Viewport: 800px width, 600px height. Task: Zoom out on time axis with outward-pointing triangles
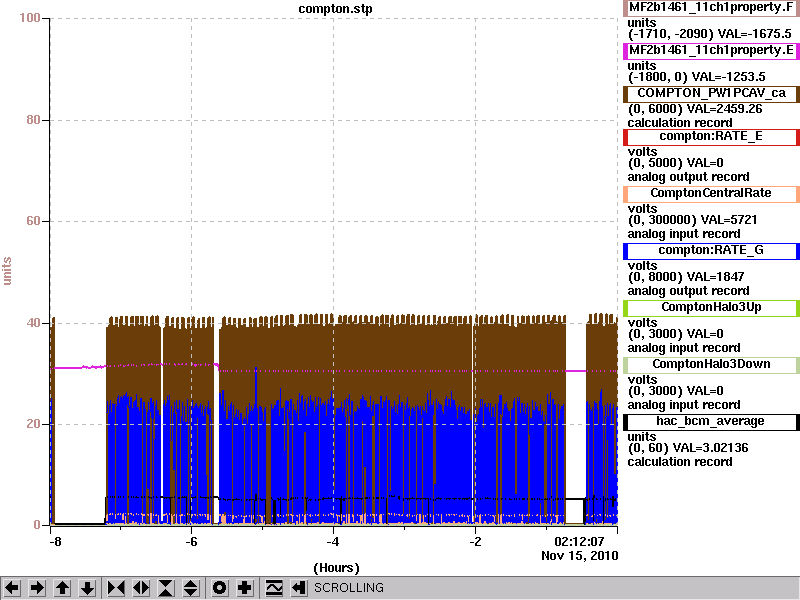(141, 588)
